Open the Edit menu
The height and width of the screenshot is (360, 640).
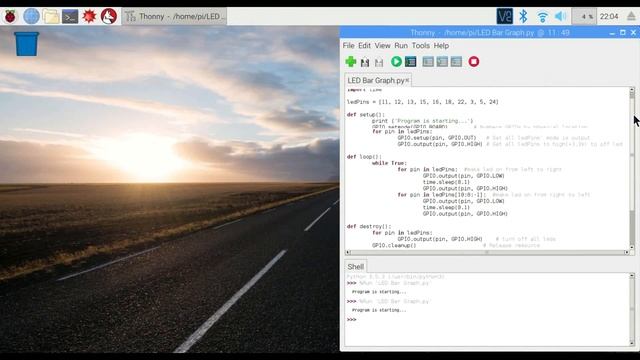[x=364, y=45]
